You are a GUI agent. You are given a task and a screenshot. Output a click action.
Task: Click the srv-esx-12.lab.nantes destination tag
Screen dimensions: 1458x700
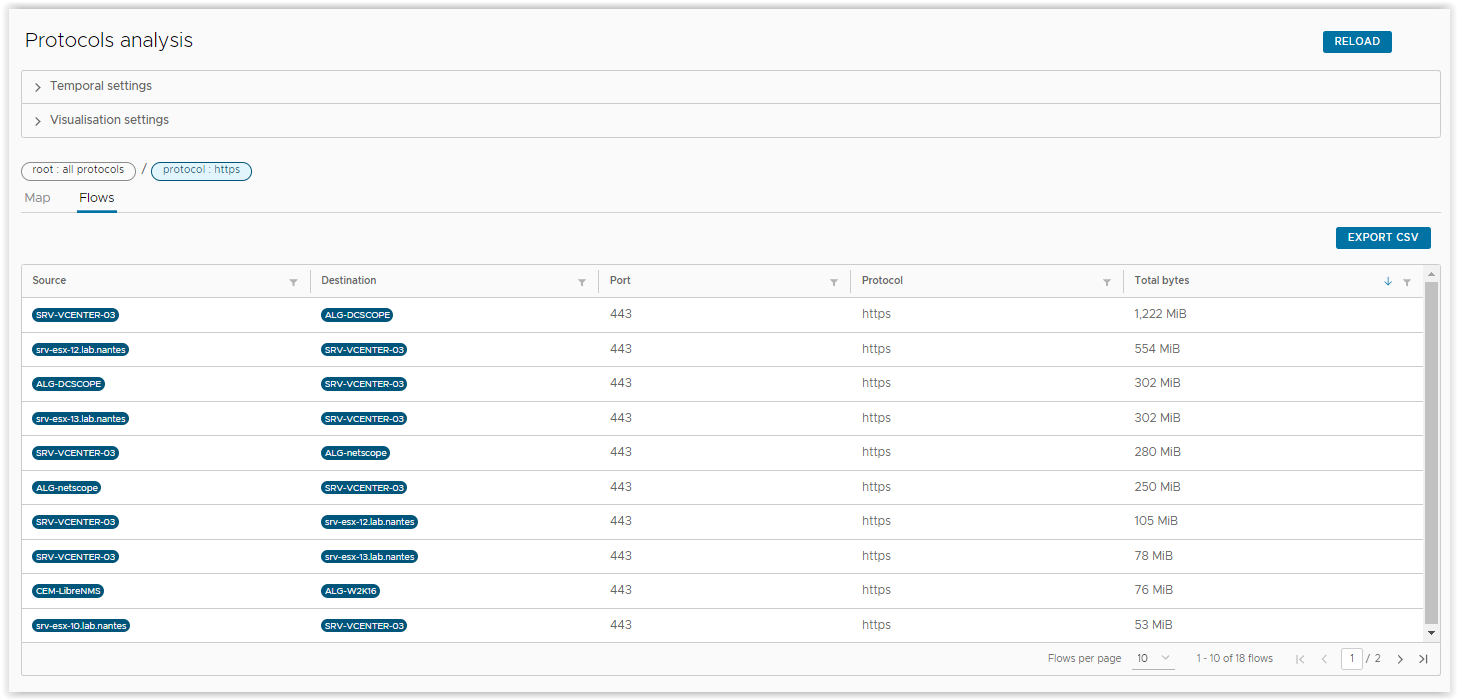pos(369,522)
